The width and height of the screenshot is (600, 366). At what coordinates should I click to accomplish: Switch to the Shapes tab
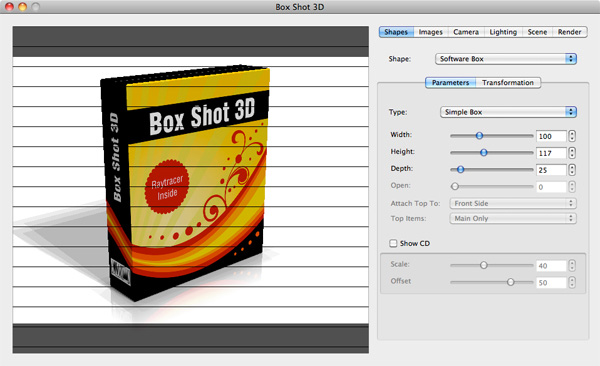tap(396, 32)
